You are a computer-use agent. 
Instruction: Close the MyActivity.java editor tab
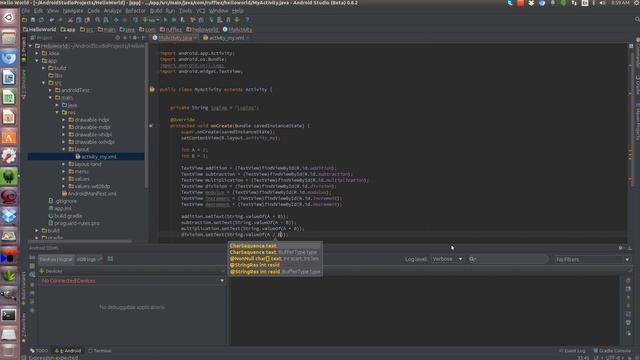(x=196, y=38)
